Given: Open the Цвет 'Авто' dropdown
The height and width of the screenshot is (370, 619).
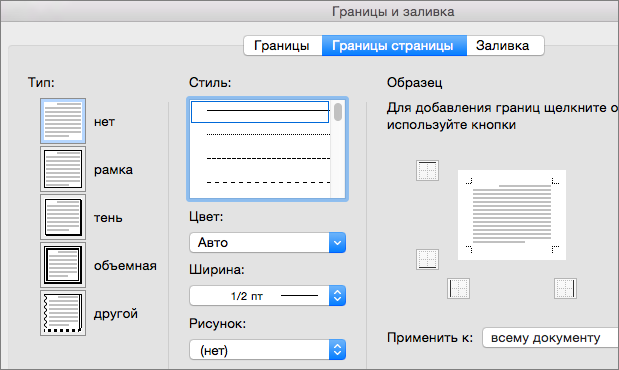Looking at the screenshot, I should point(267,242).
